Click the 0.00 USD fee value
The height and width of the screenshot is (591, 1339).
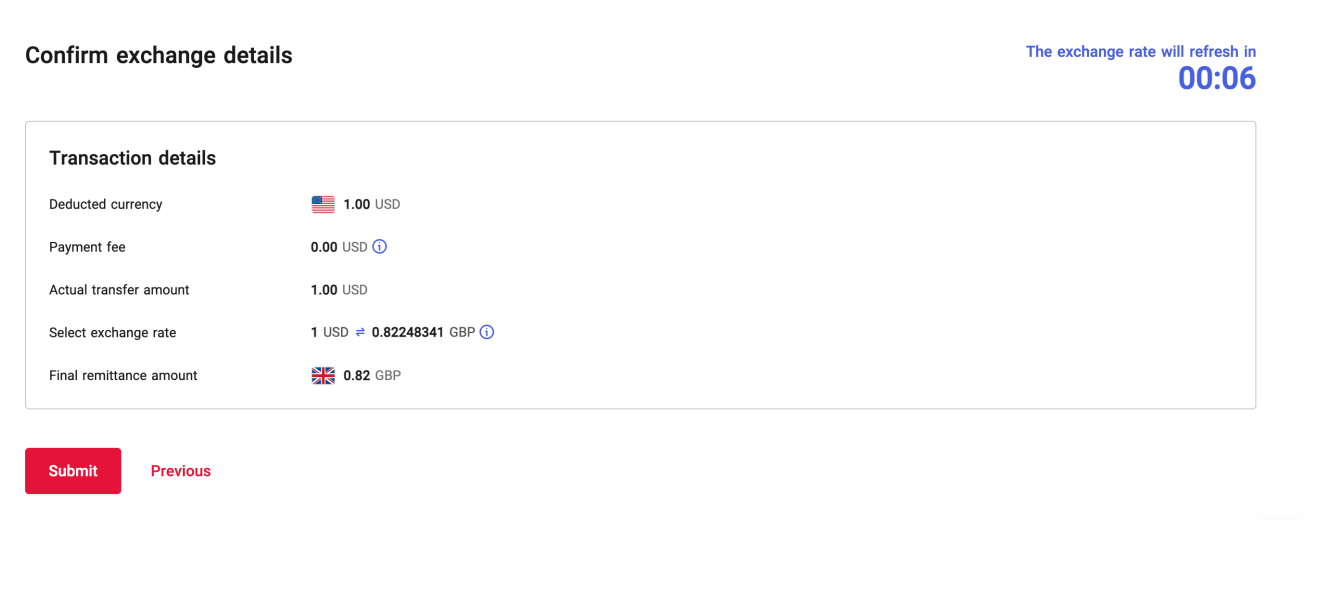tap(338, 247)
